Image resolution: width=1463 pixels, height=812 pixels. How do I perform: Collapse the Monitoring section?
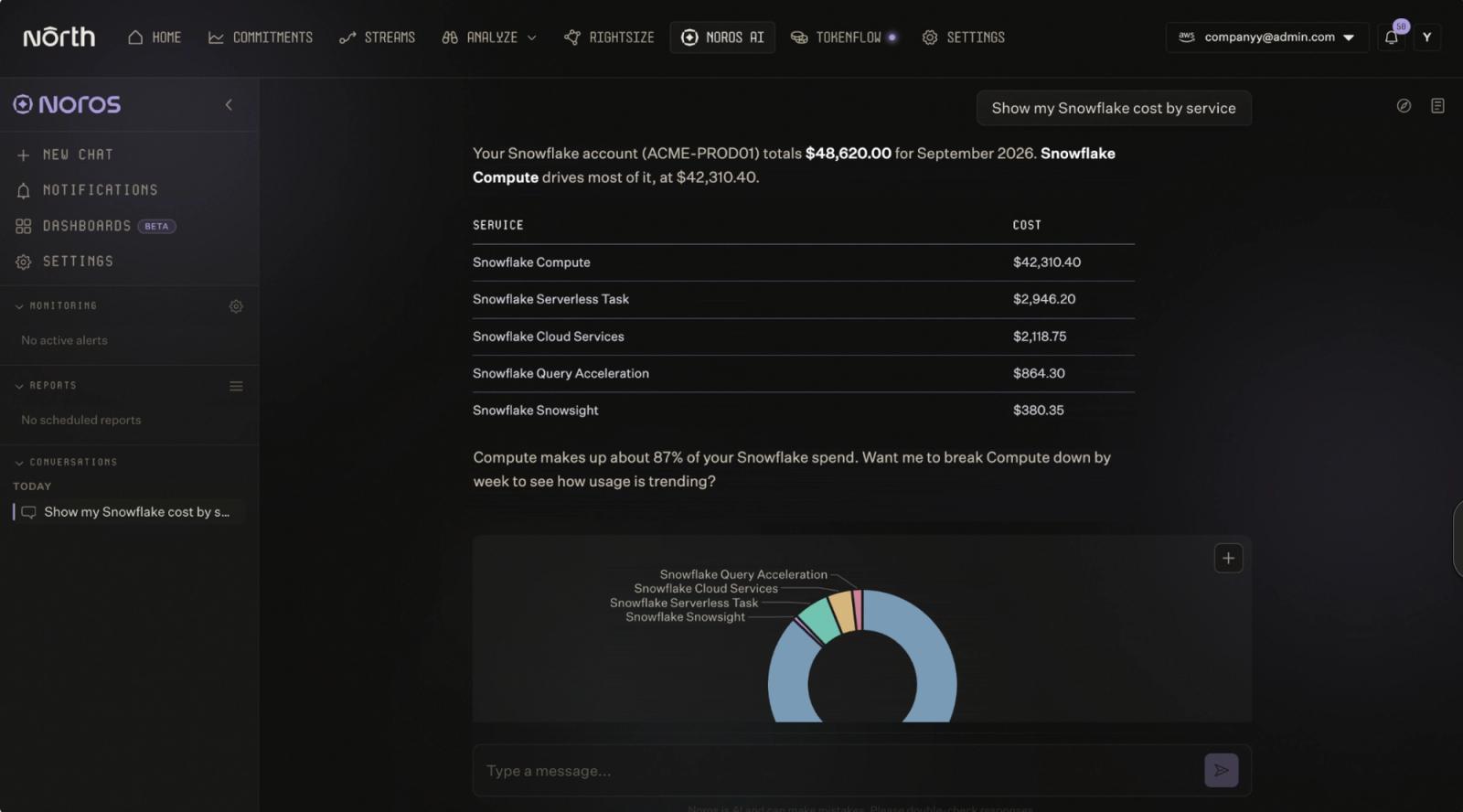56,305
